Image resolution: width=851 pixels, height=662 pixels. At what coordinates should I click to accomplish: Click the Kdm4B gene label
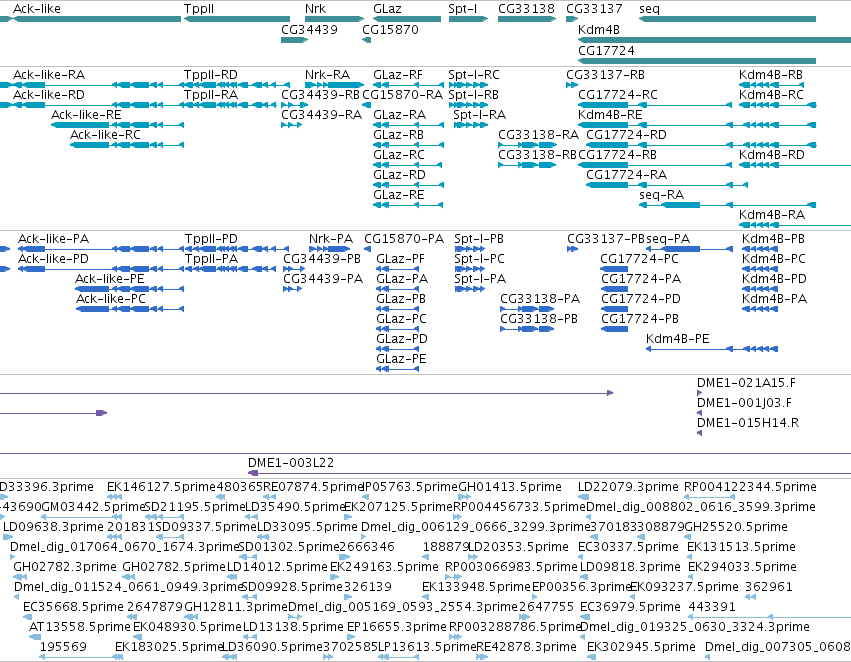tap(599, 29)
